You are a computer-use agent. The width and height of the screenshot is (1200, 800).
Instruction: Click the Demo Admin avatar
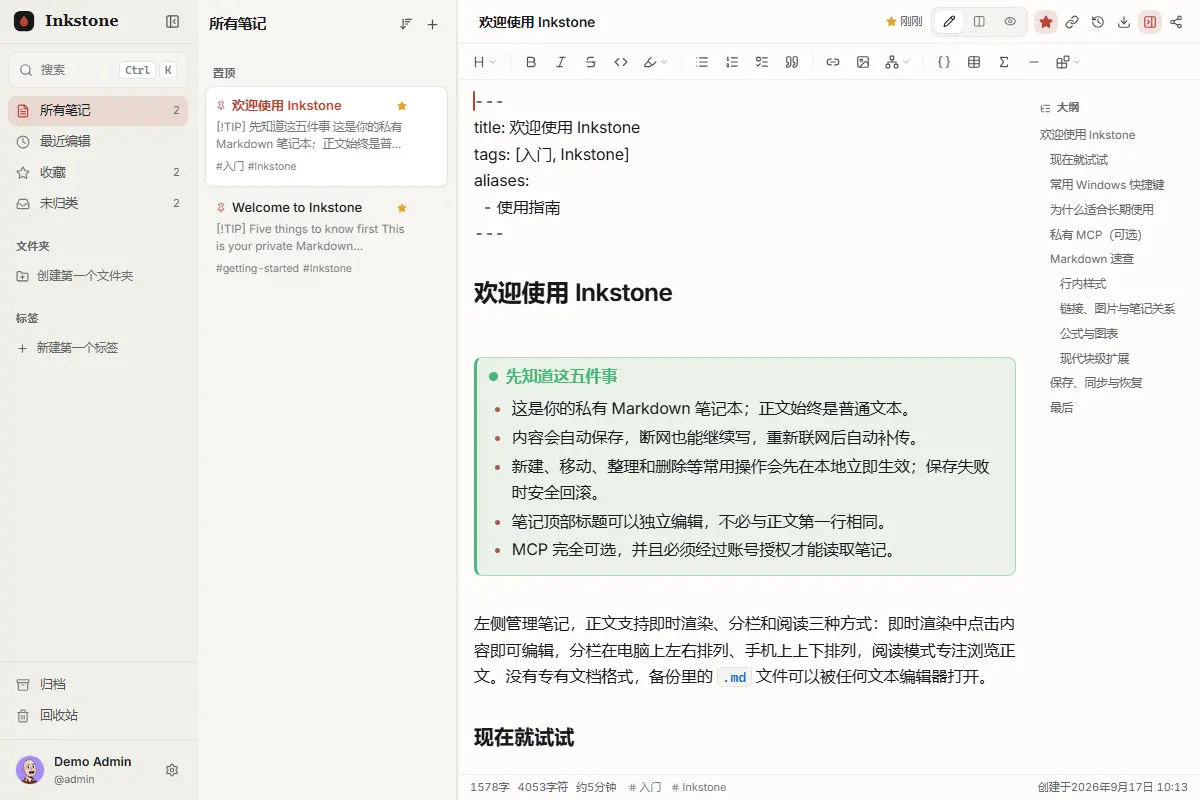[x=30, y=770]
